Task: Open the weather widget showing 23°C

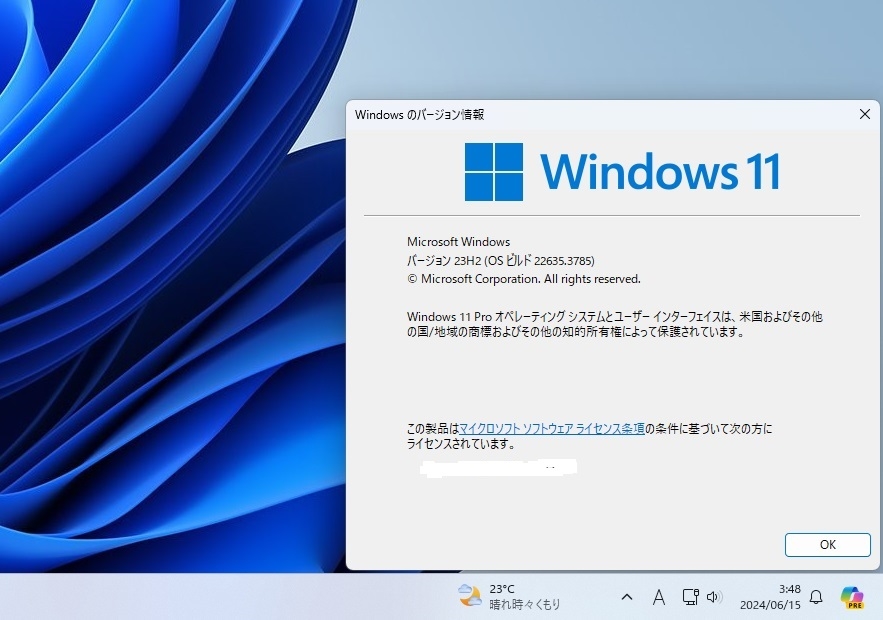Action: tap(510, 597)
